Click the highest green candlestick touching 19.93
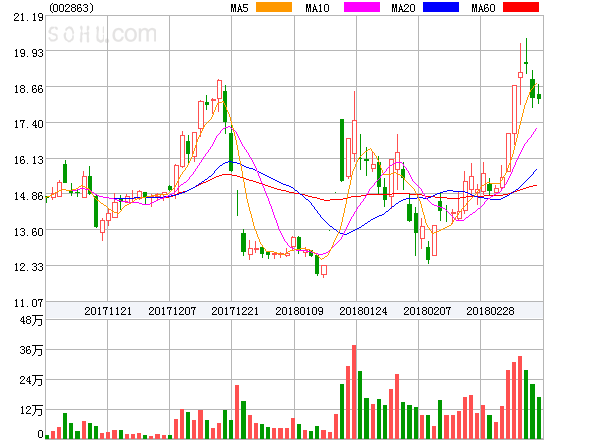The height and width of the screenshot is (440, 600). [x=526, y=56]
